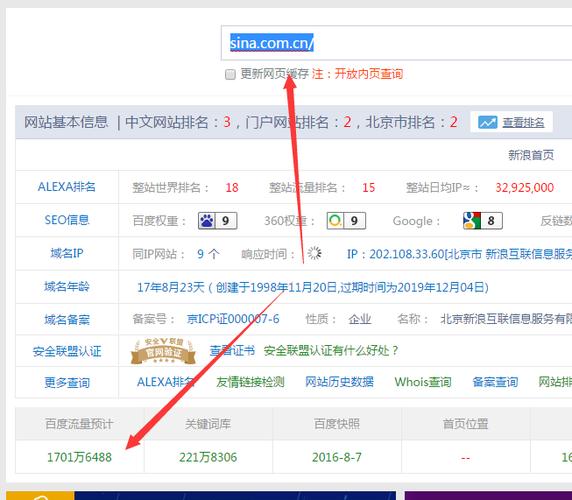Click the 企业 nature value
Image resolution: width=572 pixels, height=500 pixels.
(360, 319)
